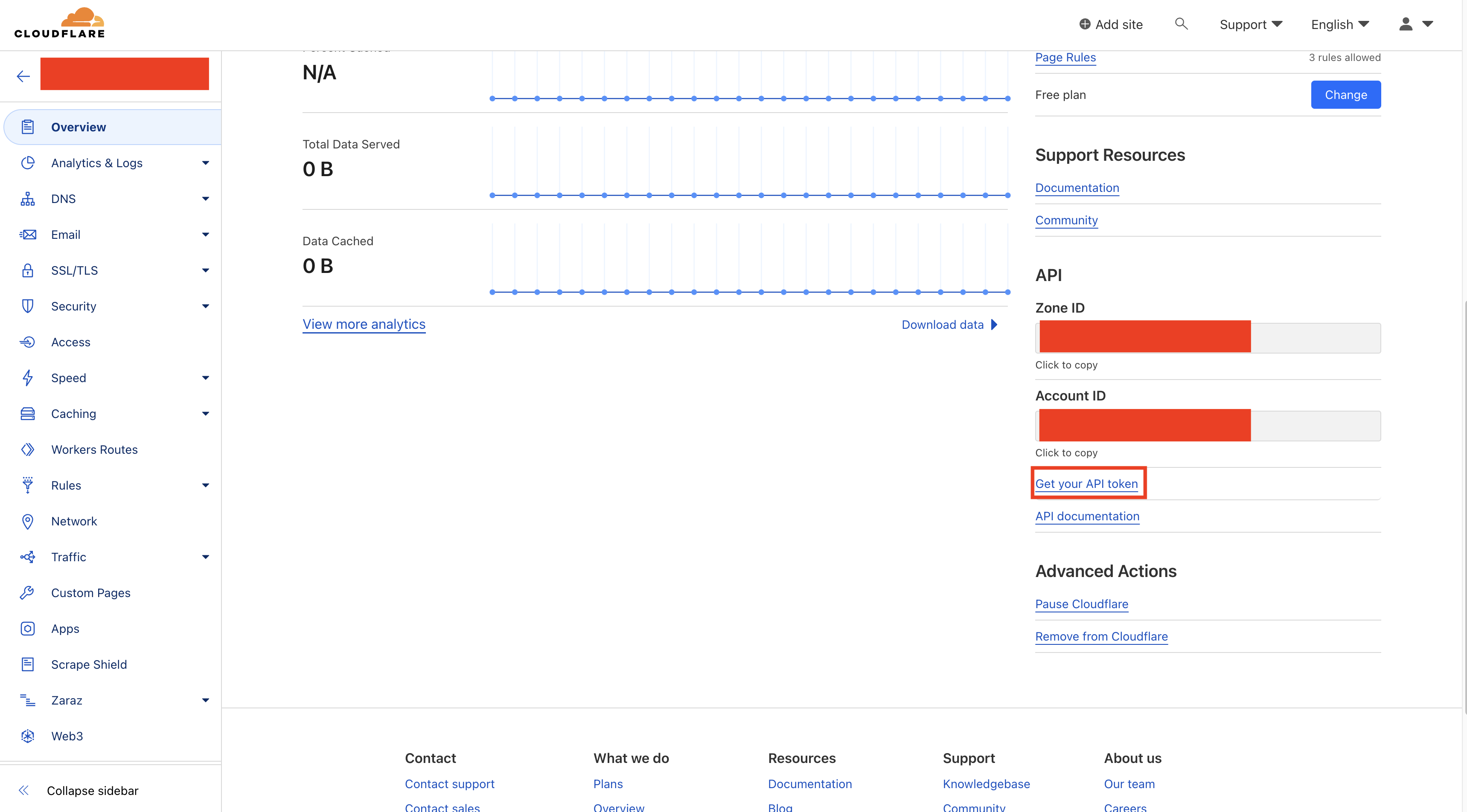The width and height of the screenshot is (1467, 812).
Task: Expand the Rules submenu arrow
Action: coord(206,485)
